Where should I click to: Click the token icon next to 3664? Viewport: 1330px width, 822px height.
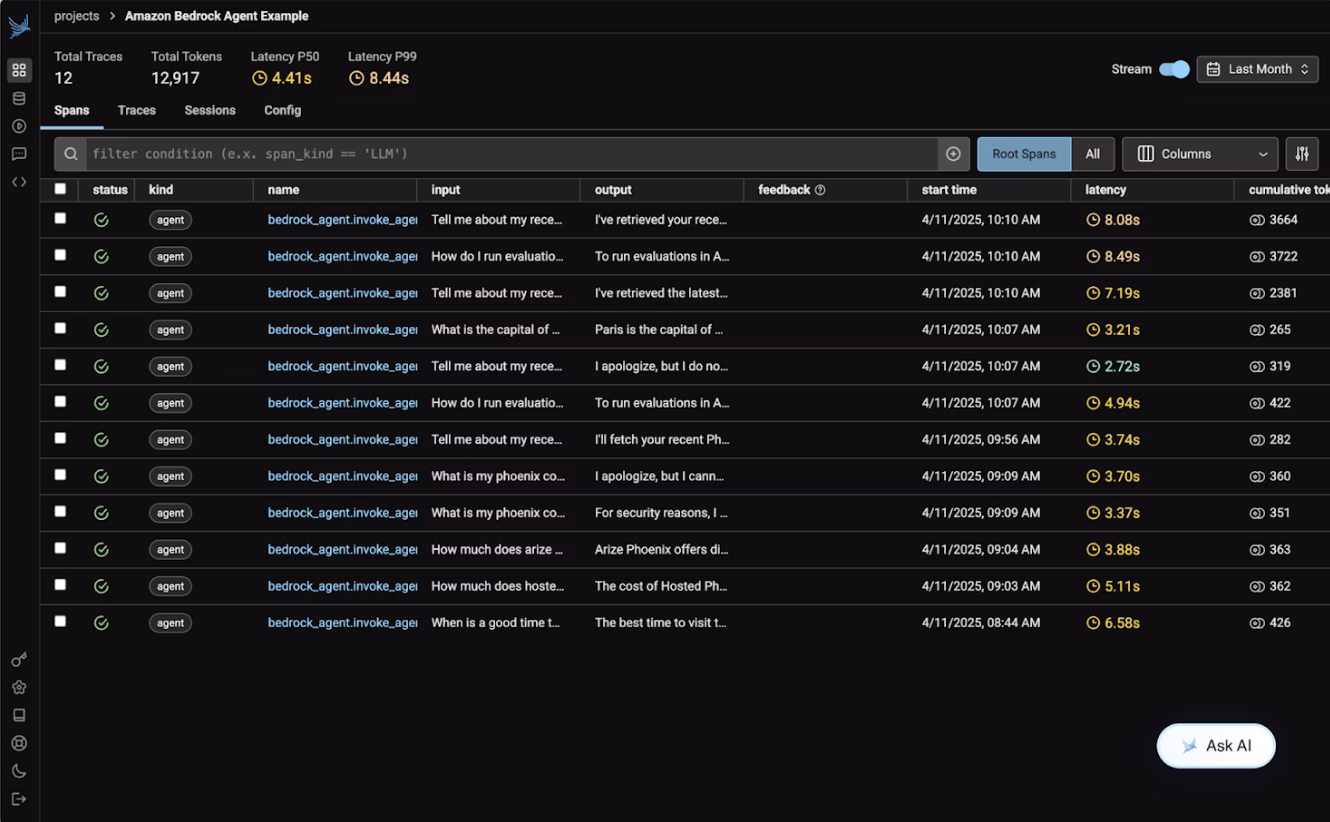point(1257,220)
